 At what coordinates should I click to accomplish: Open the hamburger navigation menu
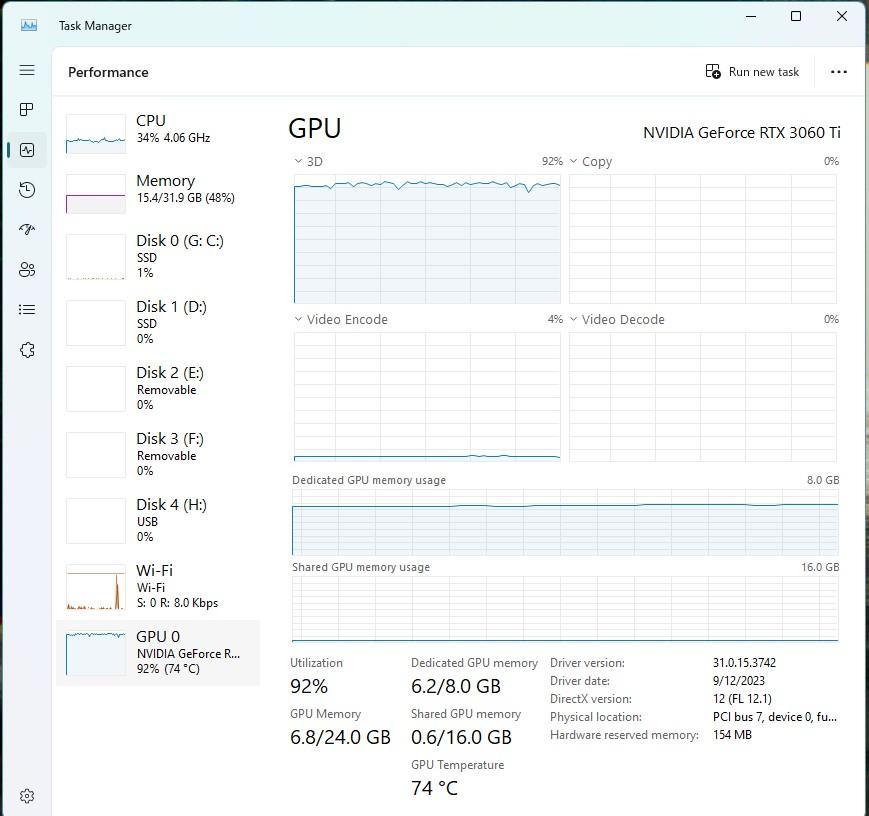[x=27, y=70]
